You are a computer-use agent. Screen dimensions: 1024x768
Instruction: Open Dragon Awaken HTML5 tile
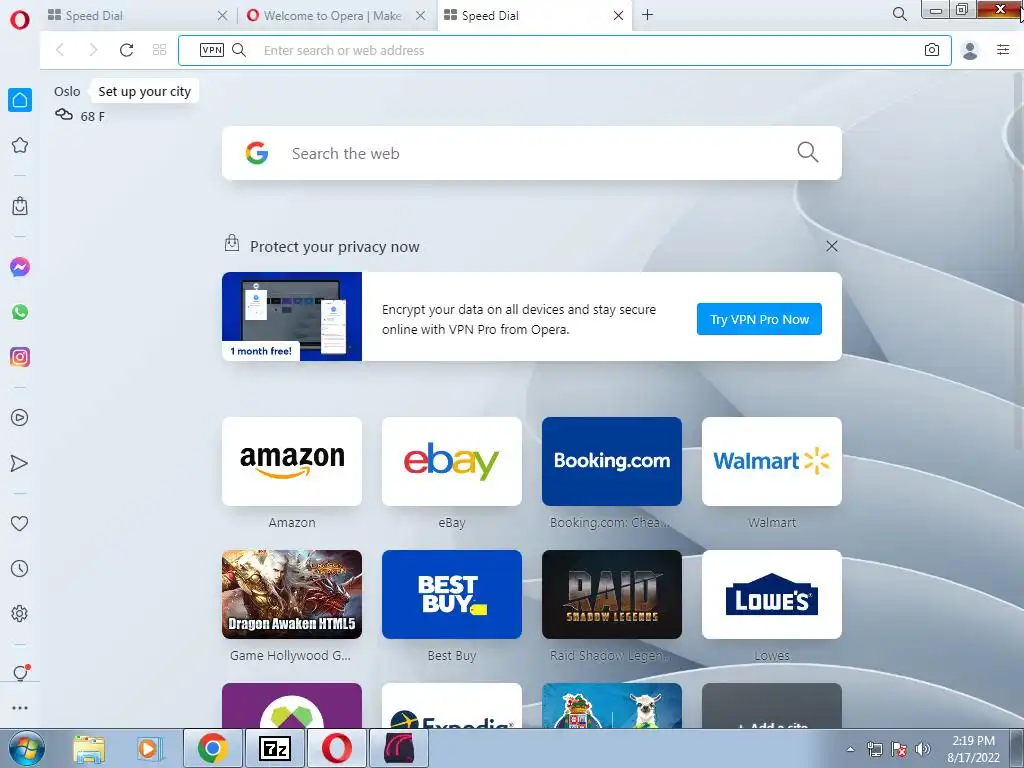tap(292, 594)
